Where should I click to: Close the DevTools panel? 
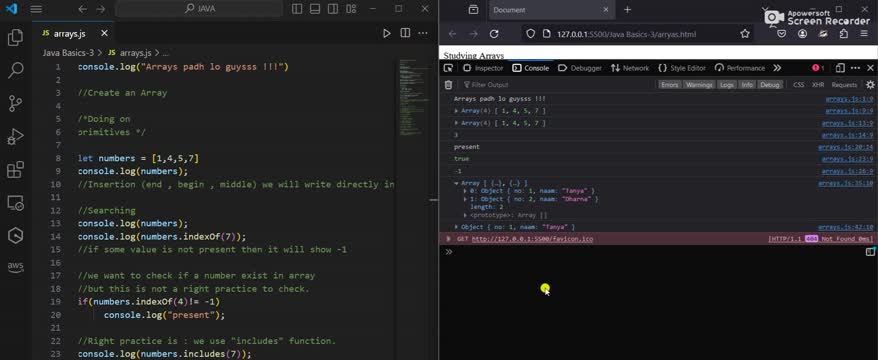(870, 68)
